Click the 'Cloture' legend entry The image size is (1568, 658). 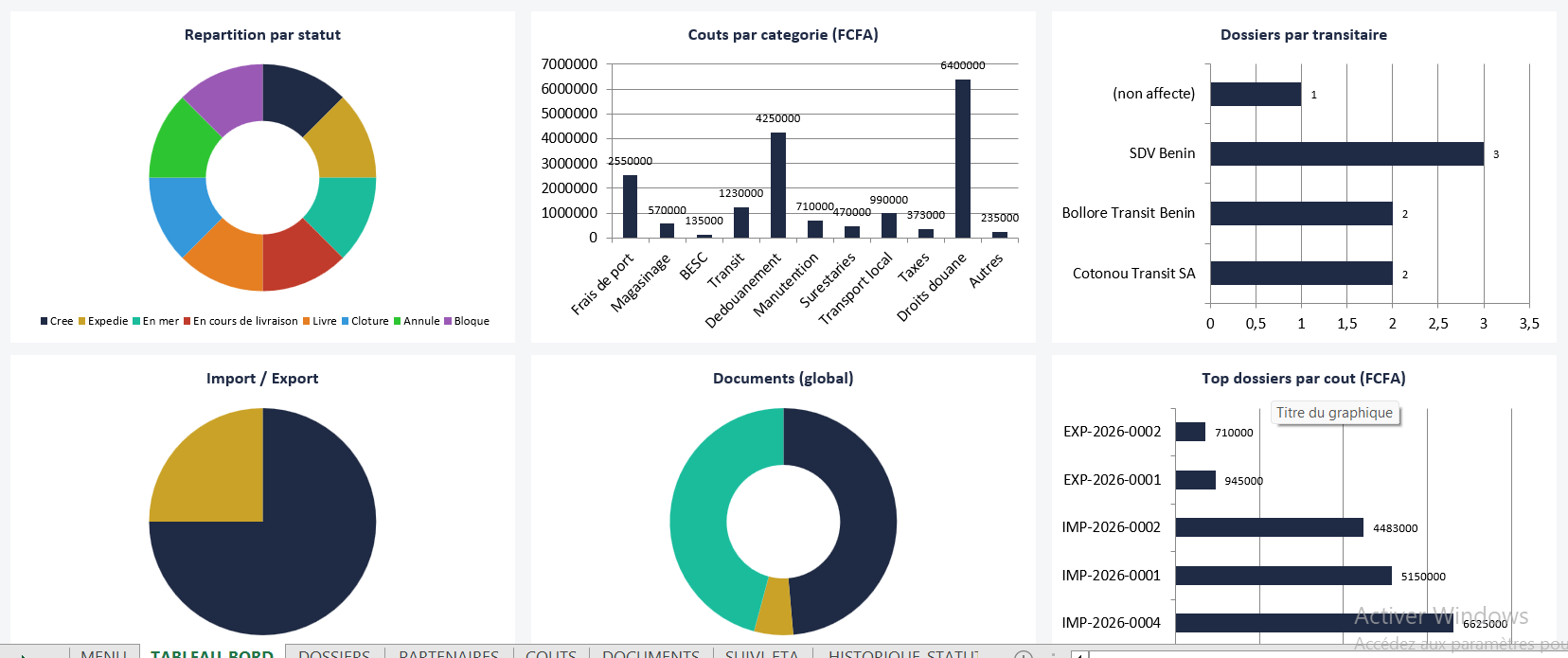(365, 321)
